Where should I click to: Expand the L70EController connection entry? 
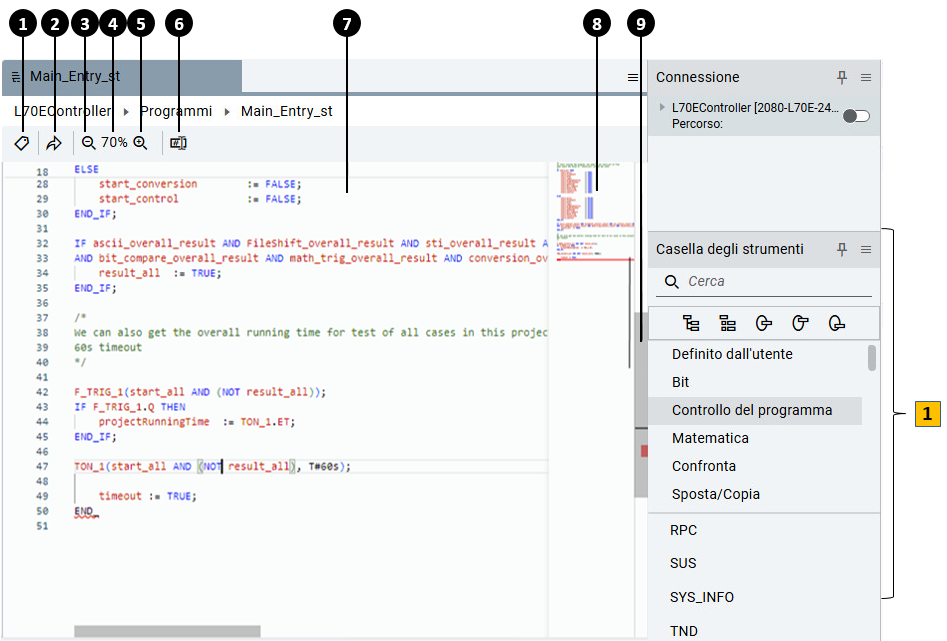click(662, 107)
